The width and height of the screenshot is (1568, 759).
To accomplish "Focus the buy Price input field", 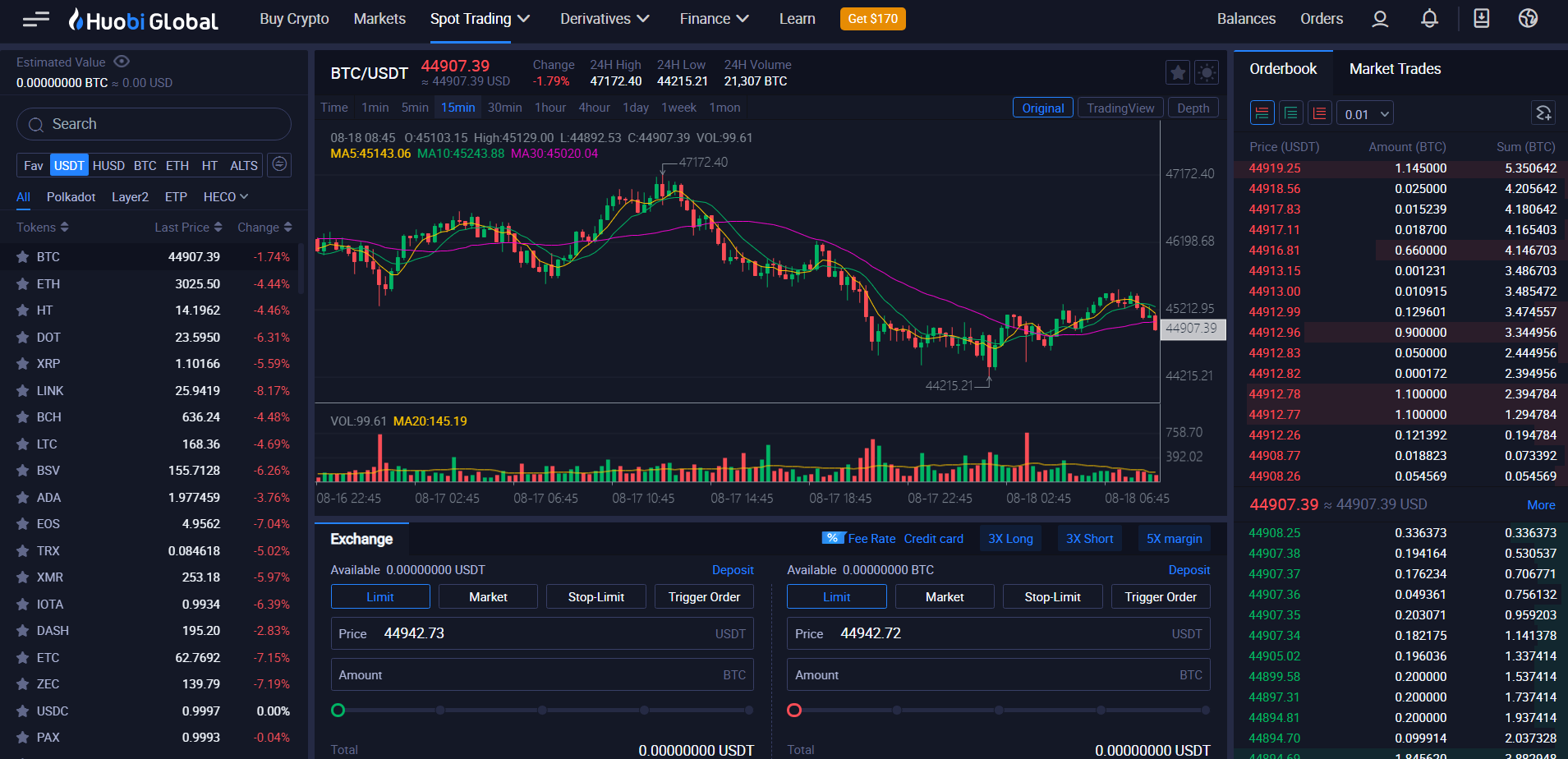I will tap(542, 633).
